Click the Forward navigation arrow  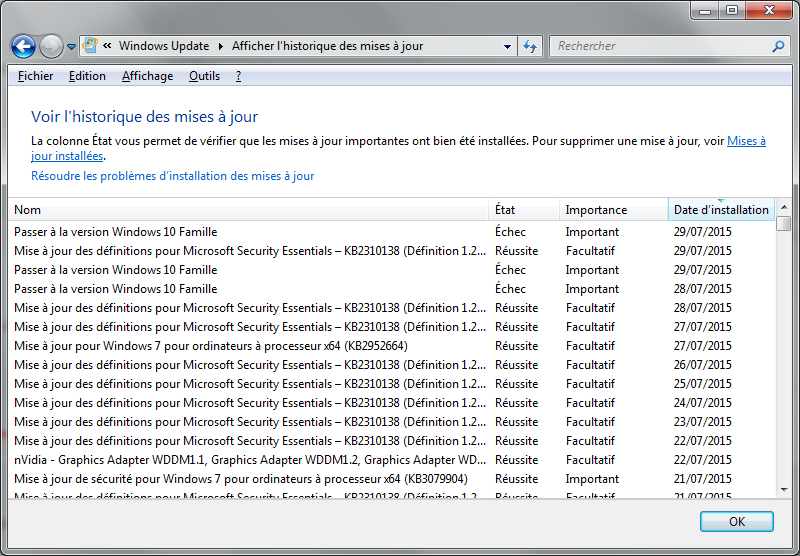(x=51, y=46)
